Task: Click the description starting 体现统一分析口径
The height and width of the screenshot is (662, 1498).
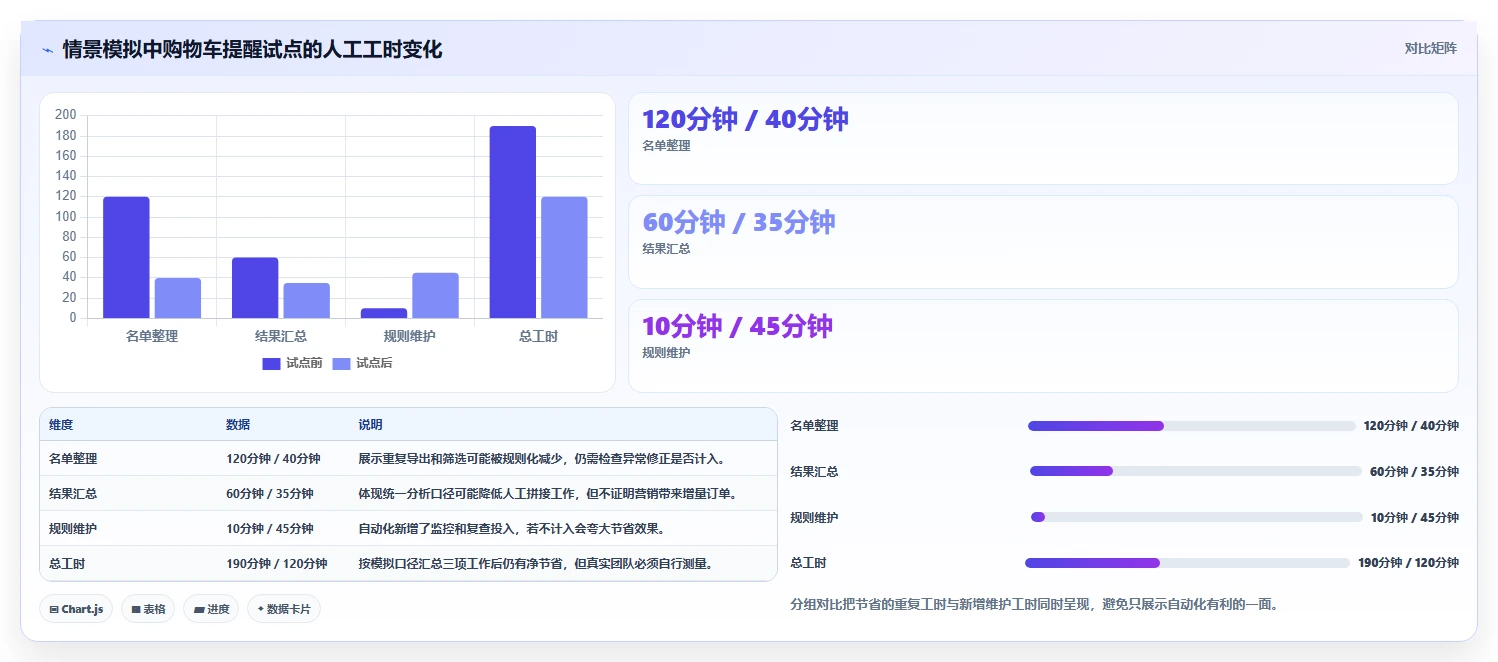Action: (x=548, y=494)
